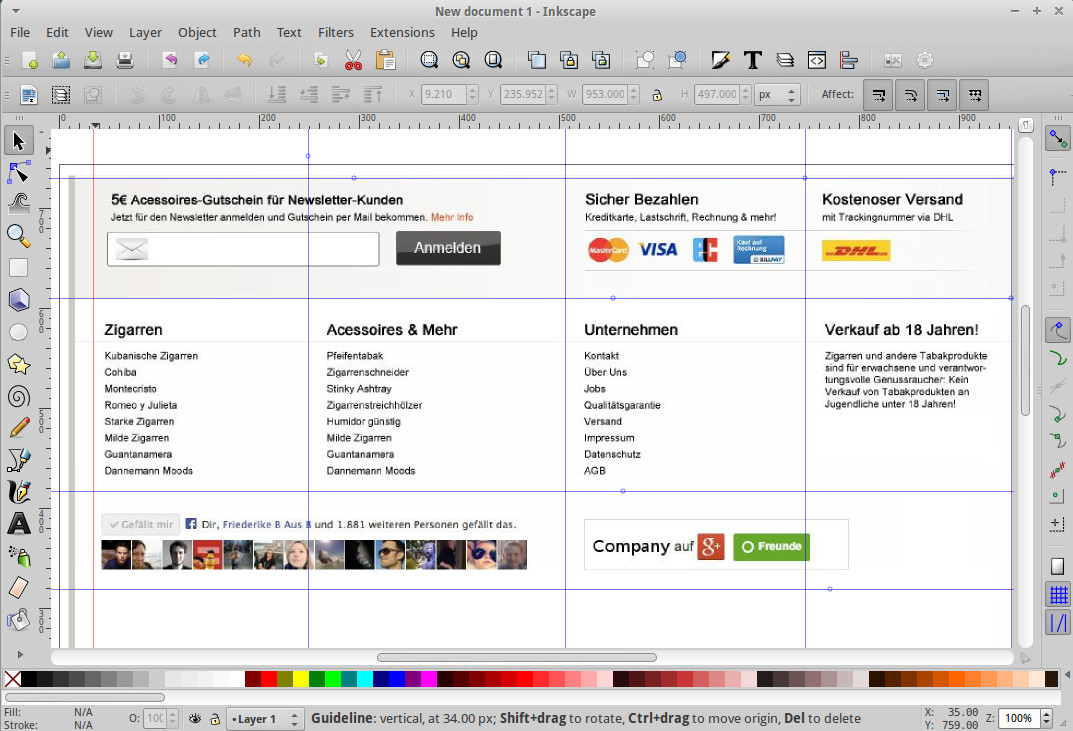Pick the Spiral drawing tool
Viewport: 1073px width, 731px height.
18,396
